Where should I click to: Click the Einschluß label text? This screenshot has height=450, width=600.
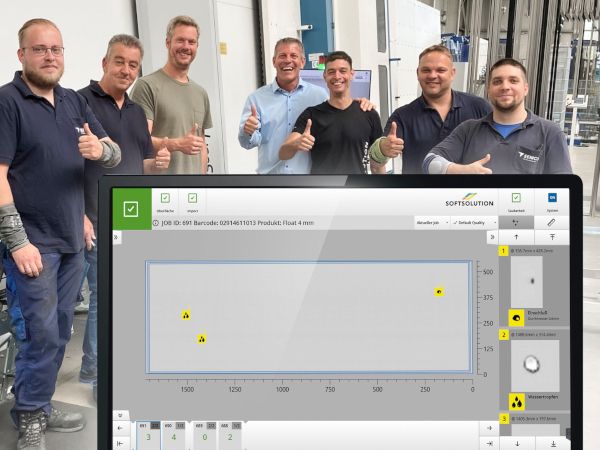click(x=536, y=313)
